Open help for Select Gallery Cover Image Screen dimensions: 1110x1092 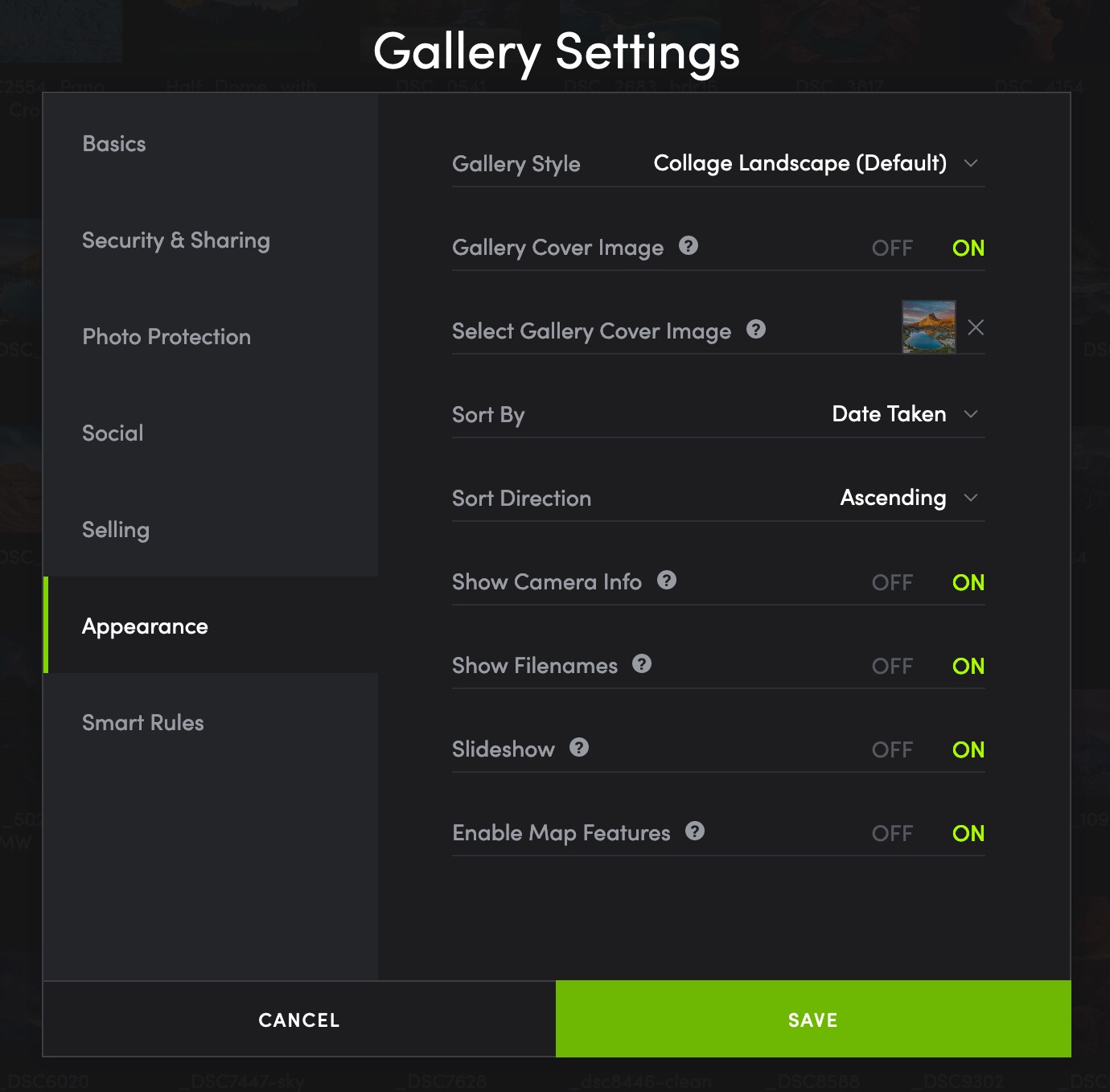756,330
